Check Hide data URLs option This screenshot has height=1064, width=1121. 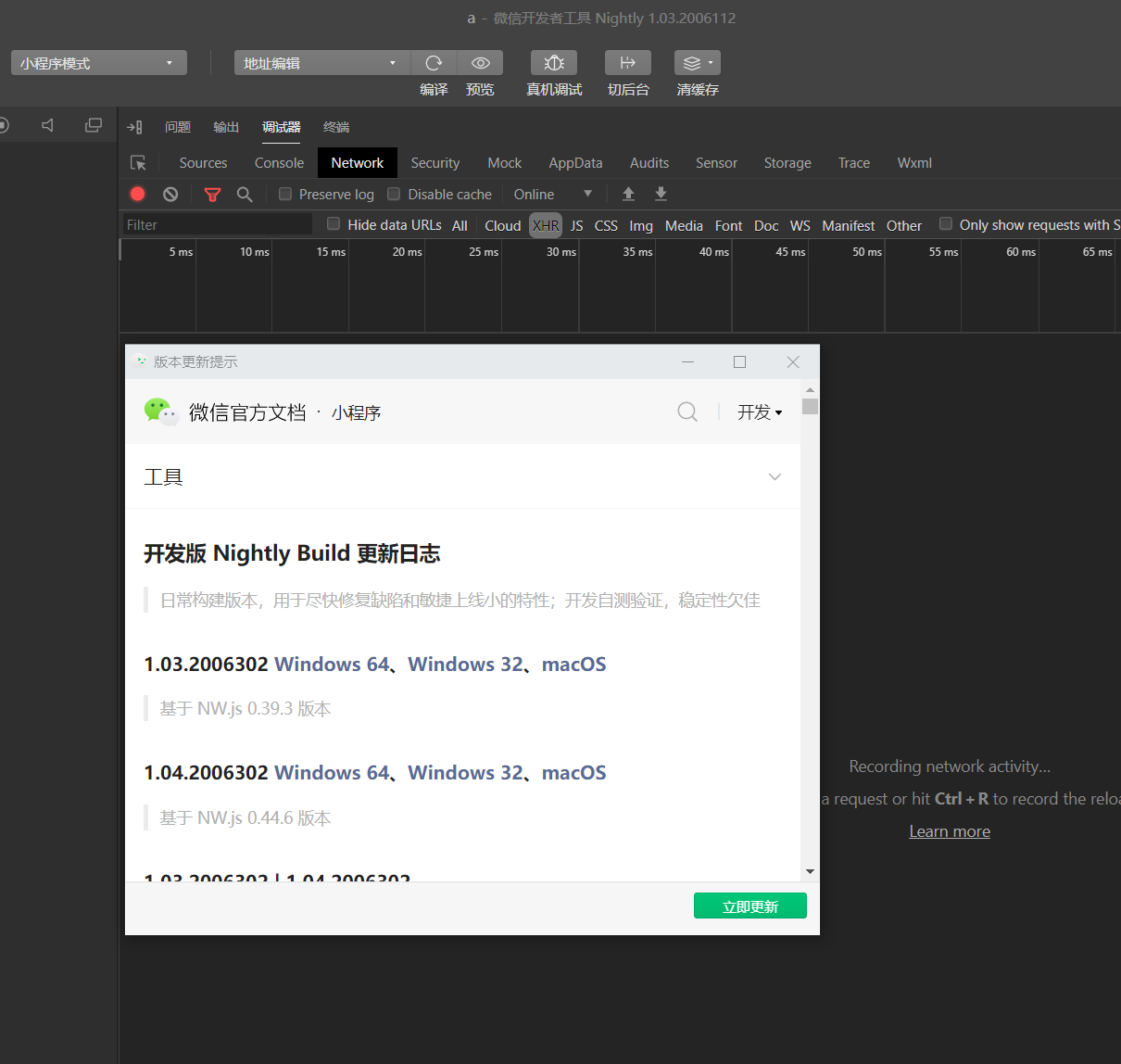(x=334, y=223)
